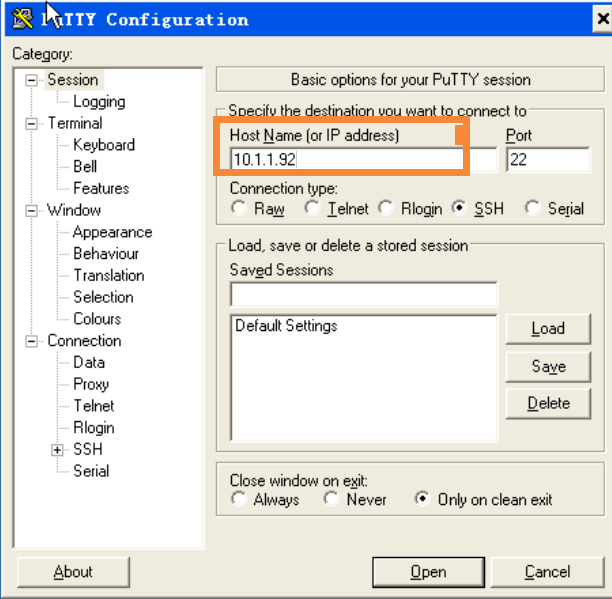Open the Features settings category

(x=101, y=188)
